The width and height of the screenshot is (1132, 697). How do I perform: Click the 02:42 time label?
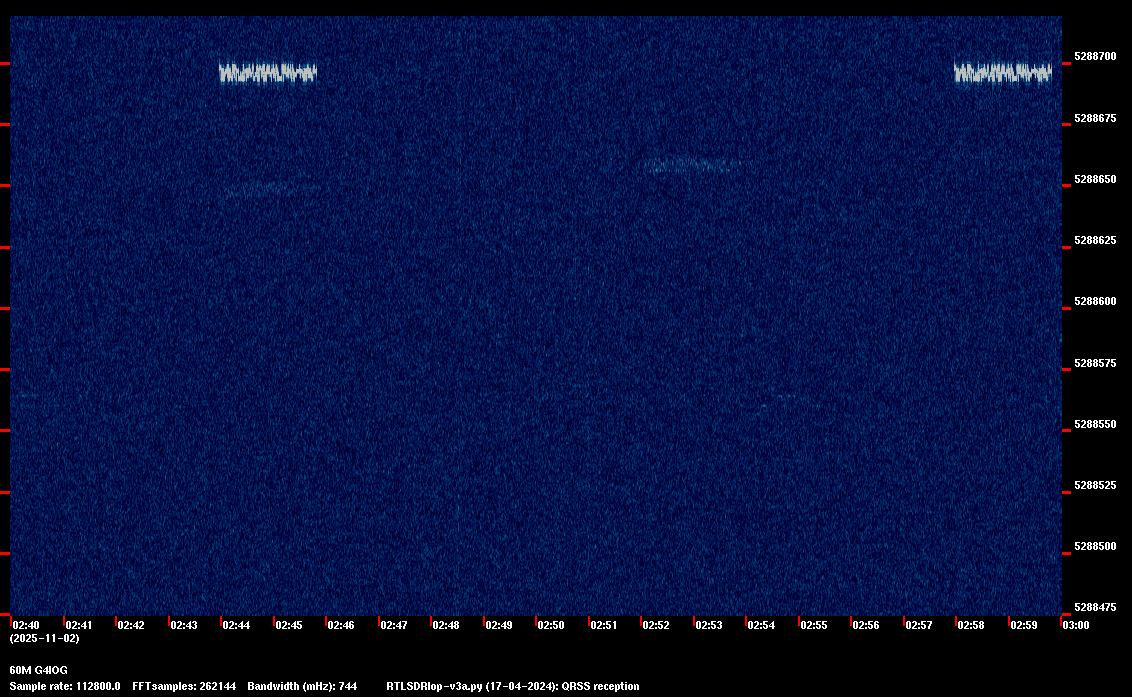(131, 625)
